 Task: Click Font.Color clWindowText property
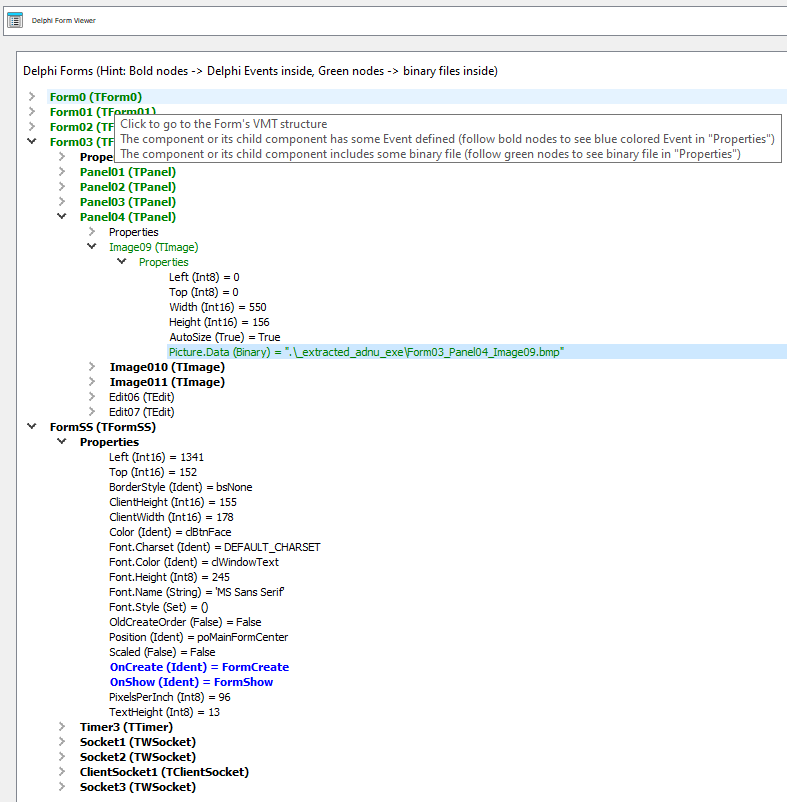click(194, 562)
